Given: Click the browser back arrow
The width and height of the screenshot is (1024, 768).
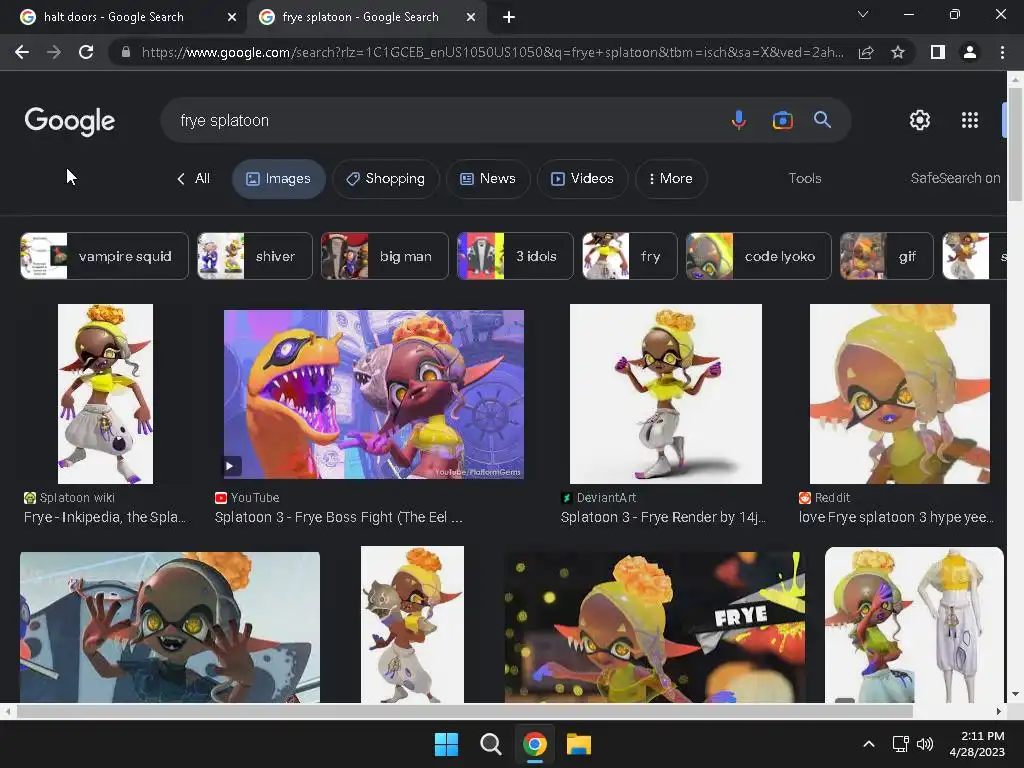Looking at the screenshot, I should click(x=22, y=52).
